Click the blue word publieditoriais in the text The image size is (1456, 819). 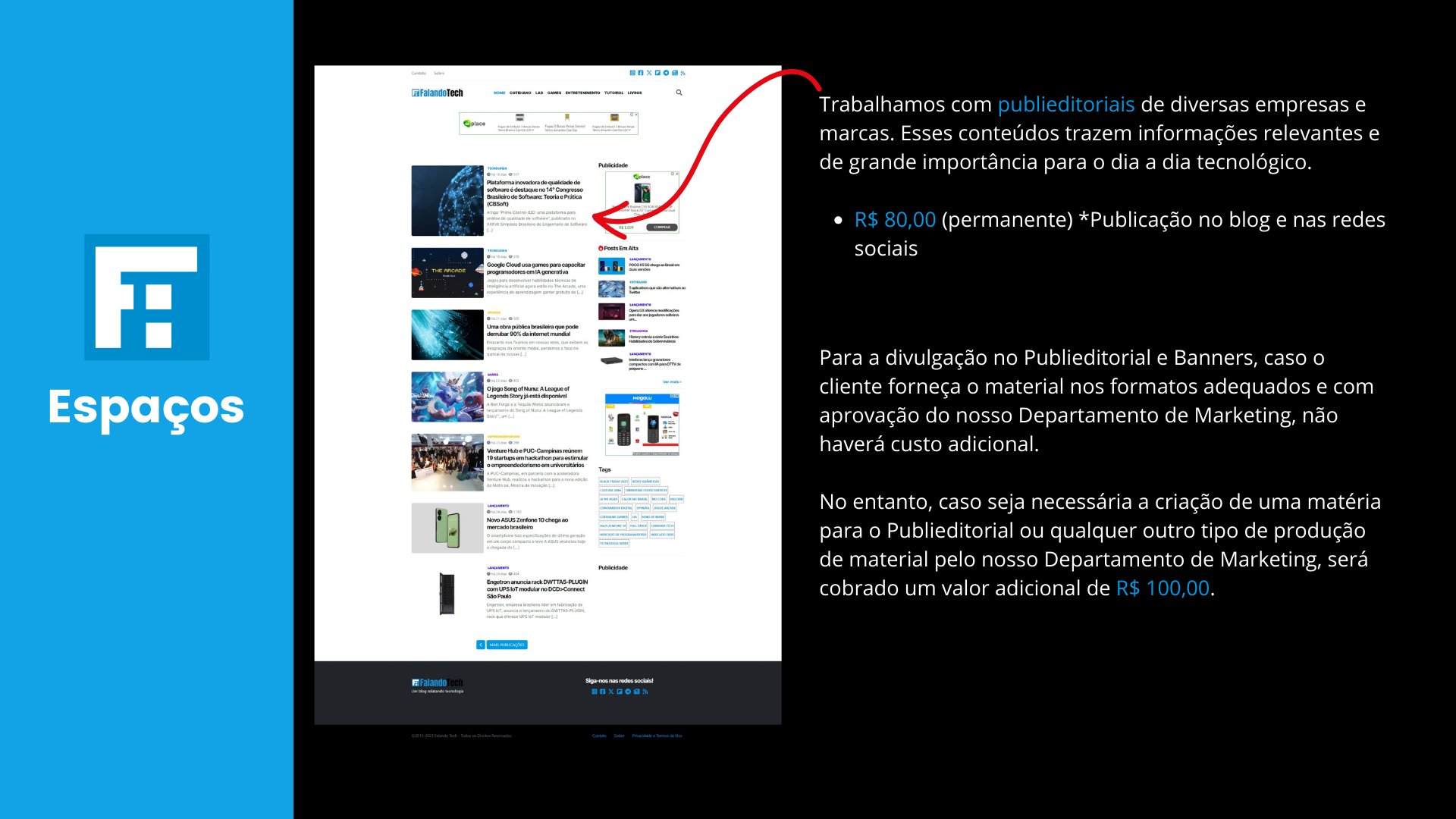click(x=1066, y=105)
